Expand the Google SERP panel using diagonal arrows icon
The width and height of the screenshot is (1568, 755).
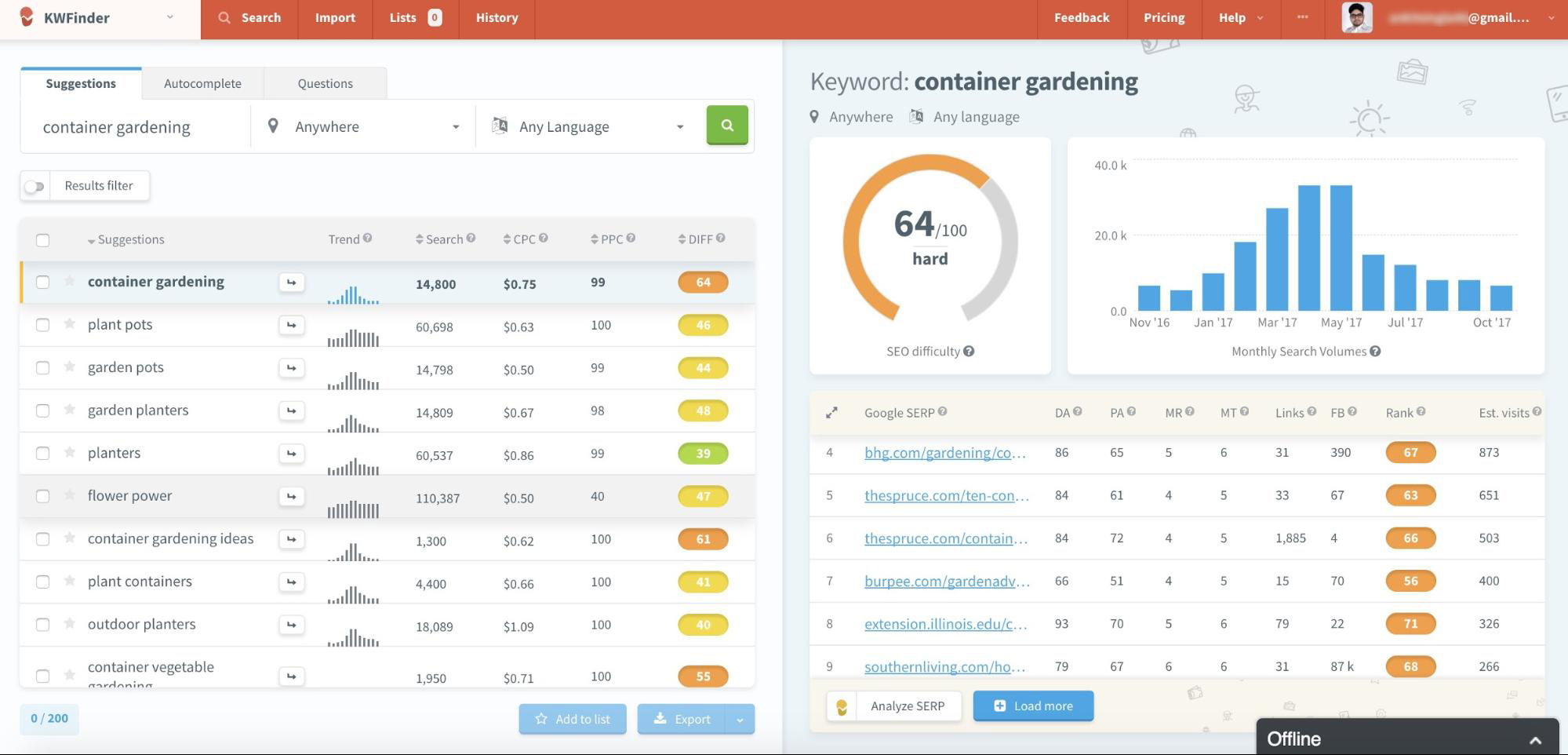pyautogui.click(x=831, y=412)
